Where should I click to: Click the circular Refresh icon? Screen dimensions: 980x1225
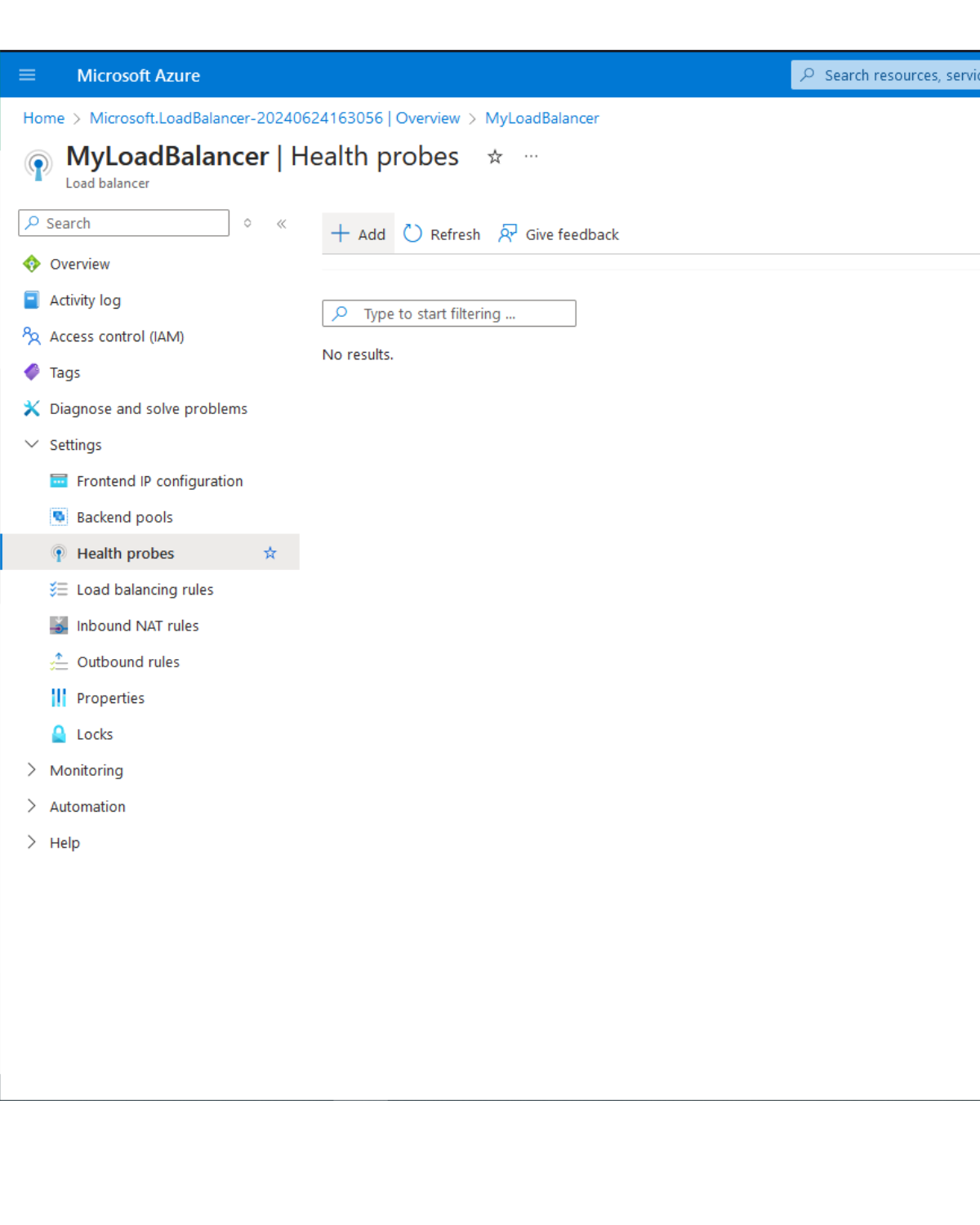click(413, 234)
